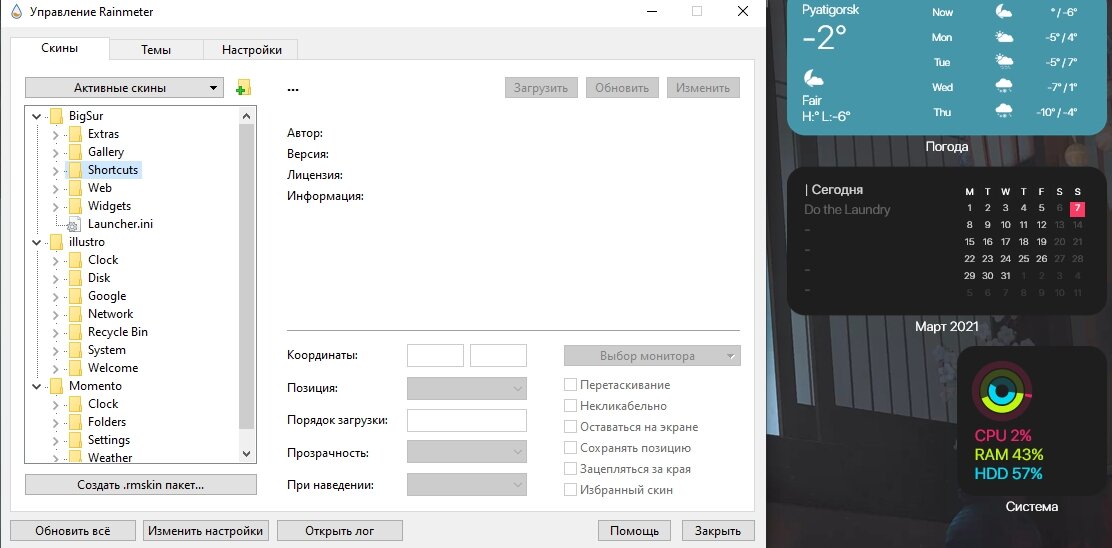Viewport: 1112px width, 548px height.
Task: Click the Google folder icon
Action: [x=75, y=296]
